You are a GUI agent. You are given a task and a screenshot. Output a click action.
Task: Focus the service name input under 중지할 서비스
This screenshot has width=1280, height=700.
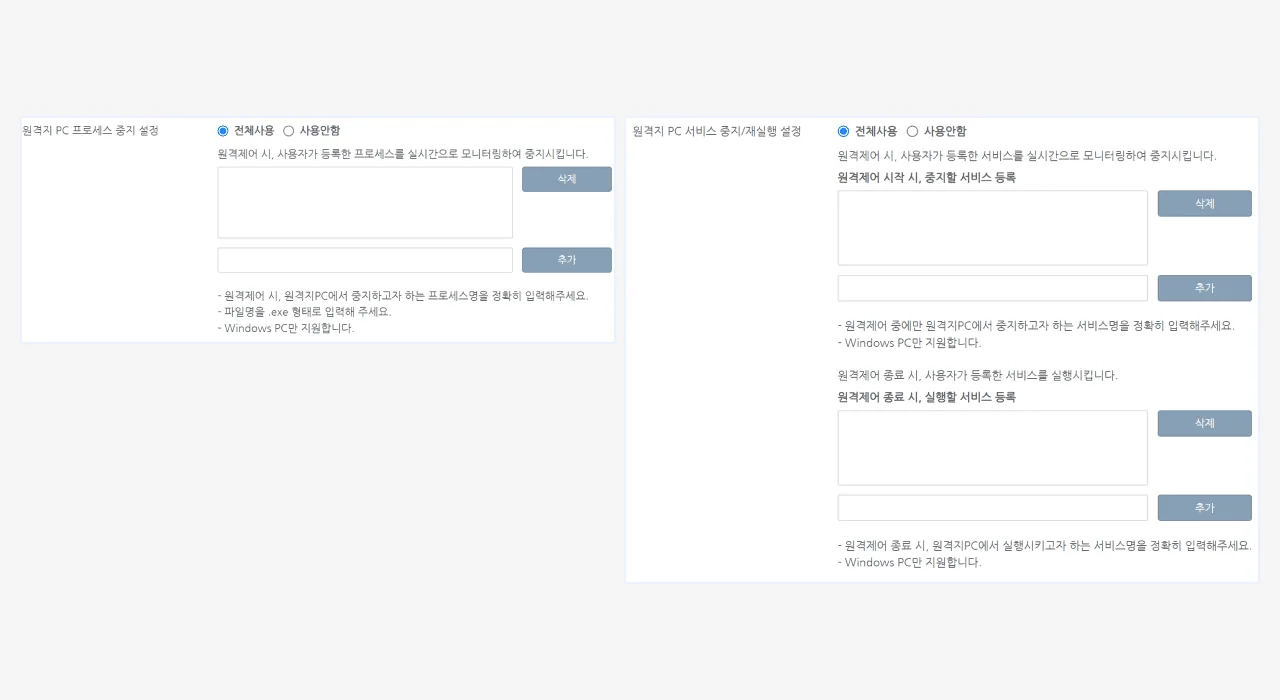tap(992, 287)
